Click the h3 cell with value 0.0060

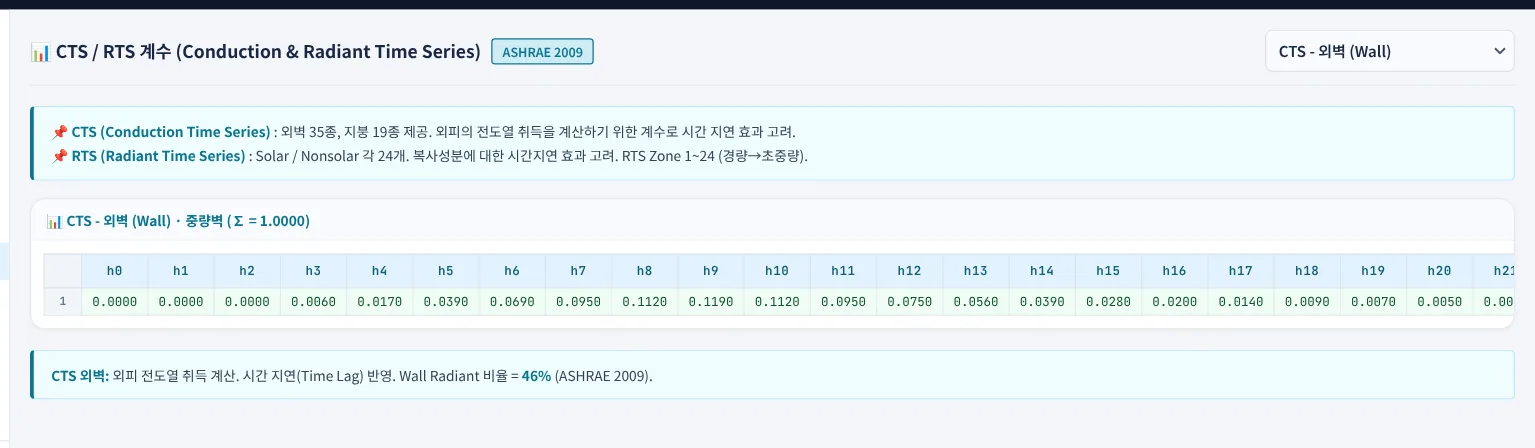313,301
